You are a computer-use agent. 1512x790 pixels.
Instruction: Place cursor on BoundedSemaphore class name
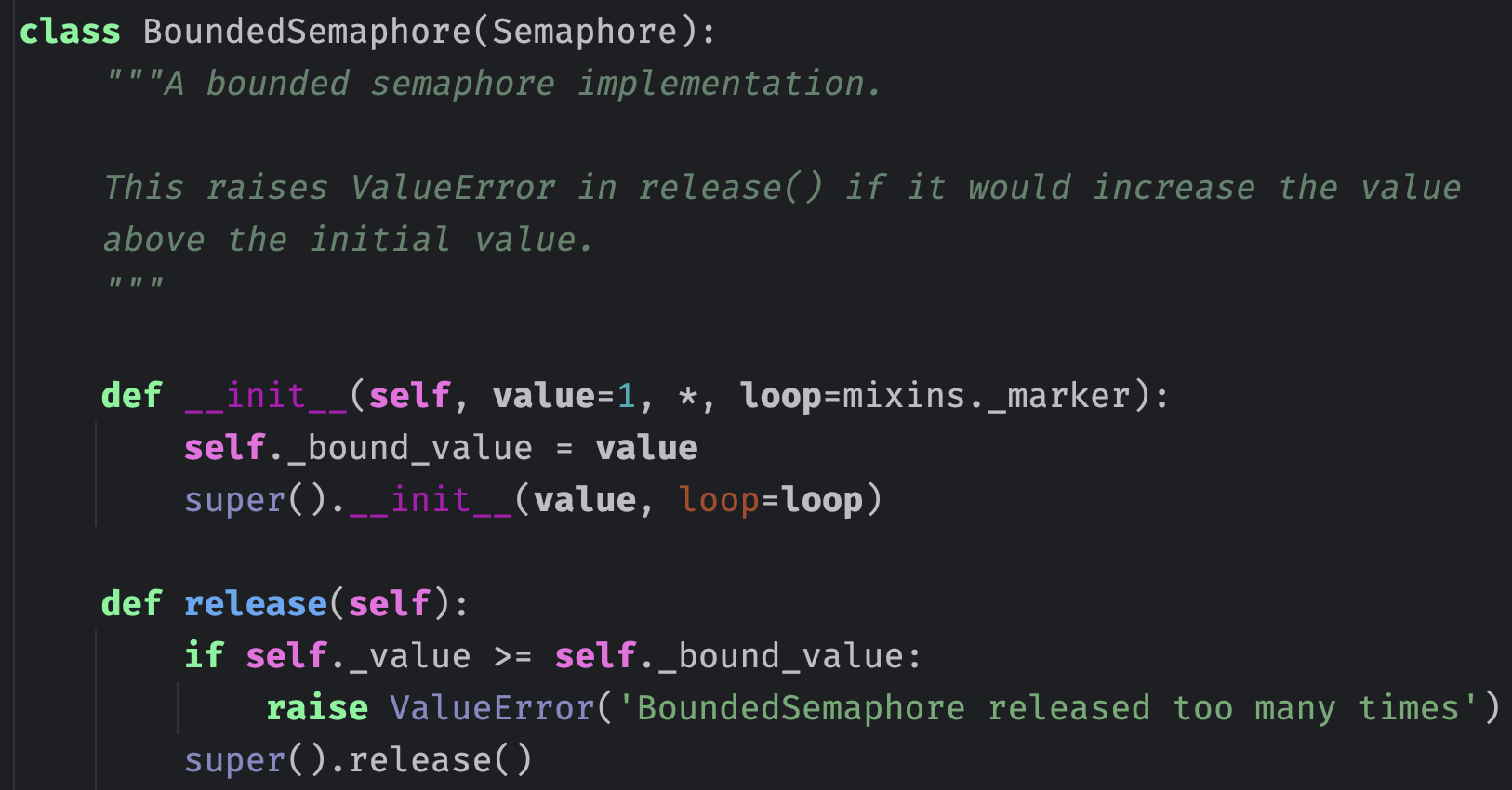(307, 32)
